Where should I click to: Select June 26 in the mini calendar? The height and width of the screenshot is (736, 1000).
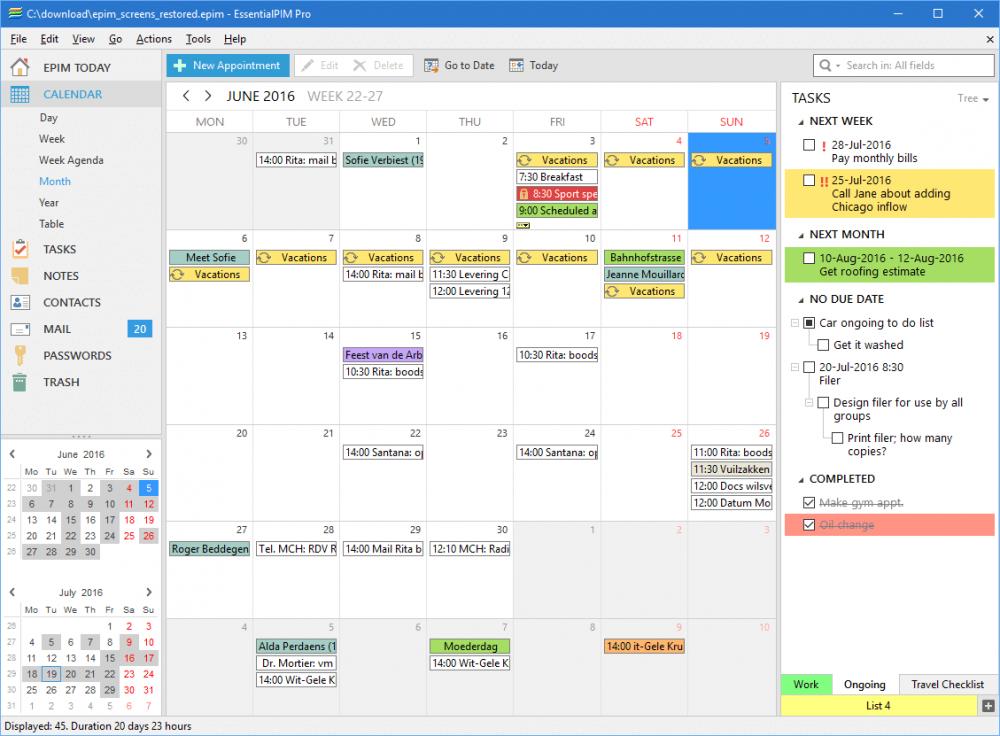148,536
